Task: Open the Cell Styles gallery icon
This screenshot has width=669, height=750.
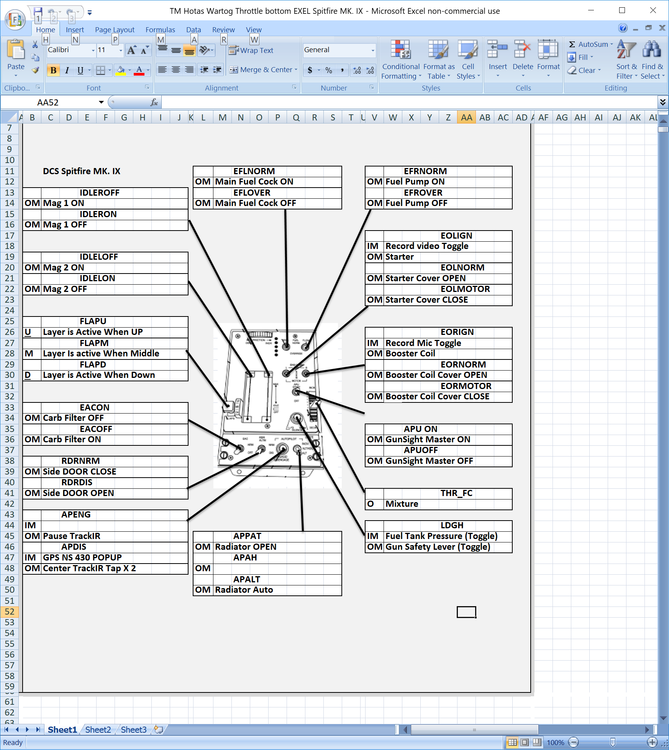Action: coord(467,50)
